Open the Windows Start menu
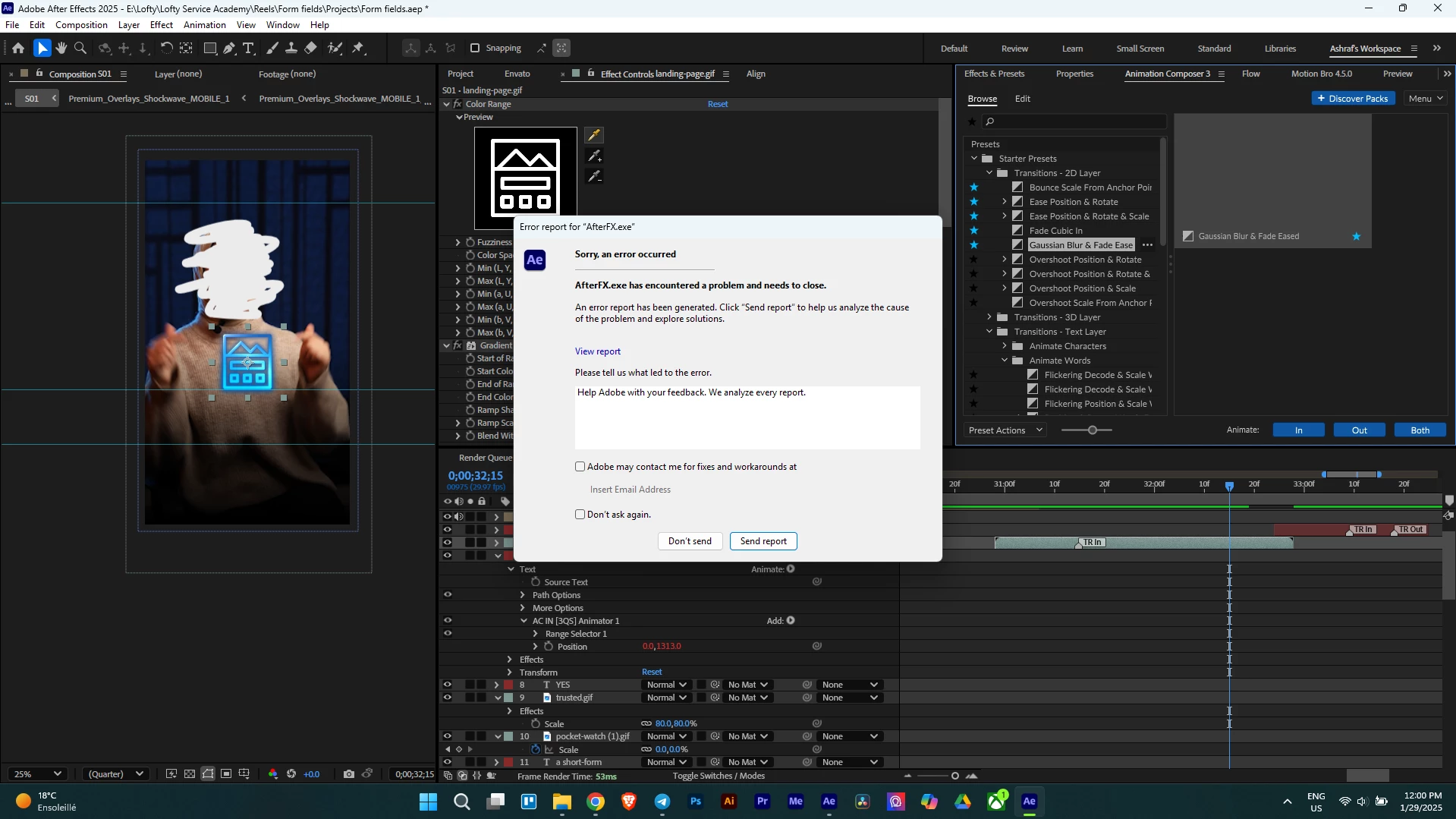This screenshot has height=819, width=1456. (x=428, y=802)
